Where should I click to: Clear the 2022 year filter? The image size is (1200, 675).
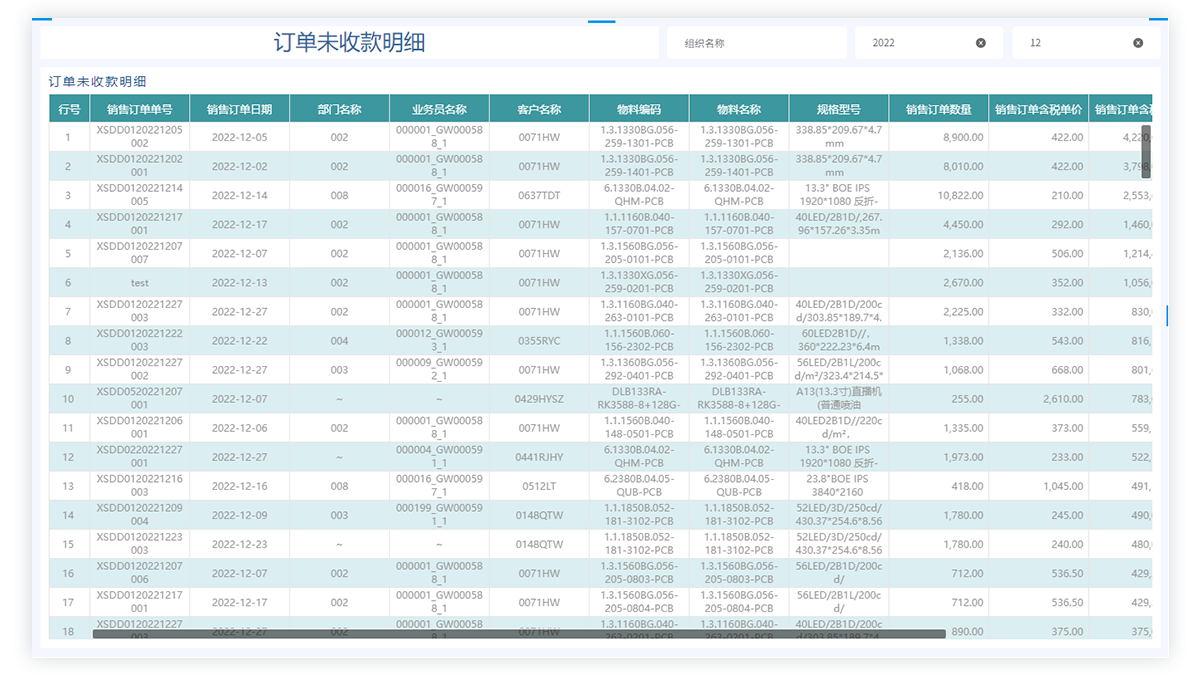[x=980, y=43]
